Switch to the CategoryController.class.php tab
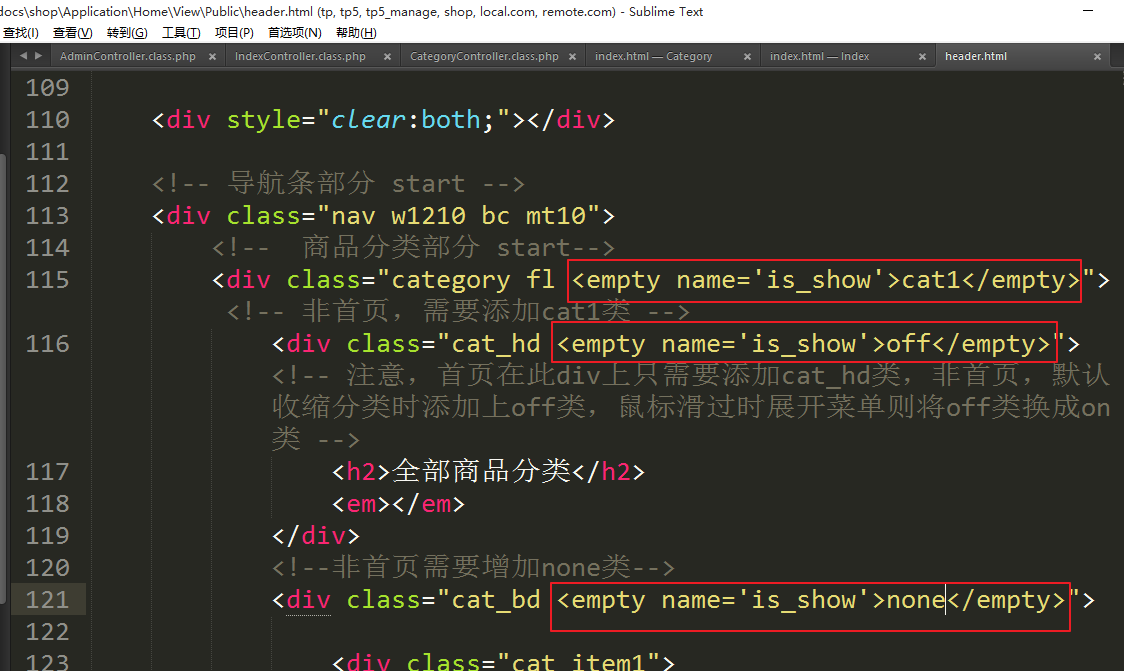 coord(484,57)
